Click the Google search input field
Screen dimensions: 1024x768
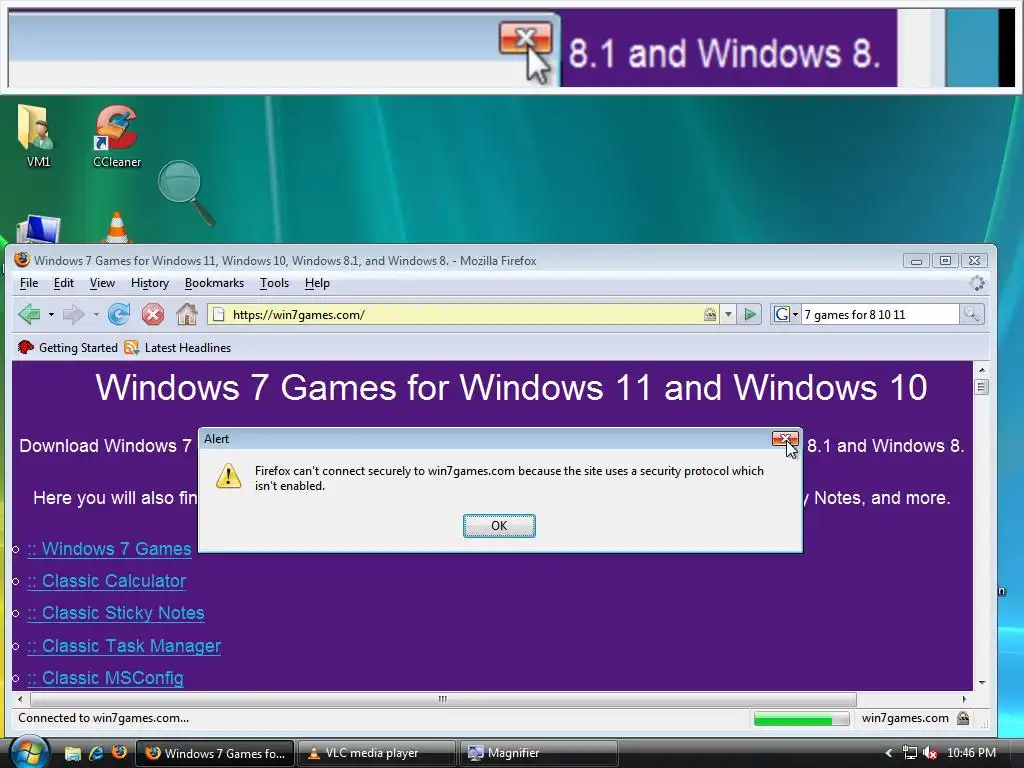[x=880, y=315]
